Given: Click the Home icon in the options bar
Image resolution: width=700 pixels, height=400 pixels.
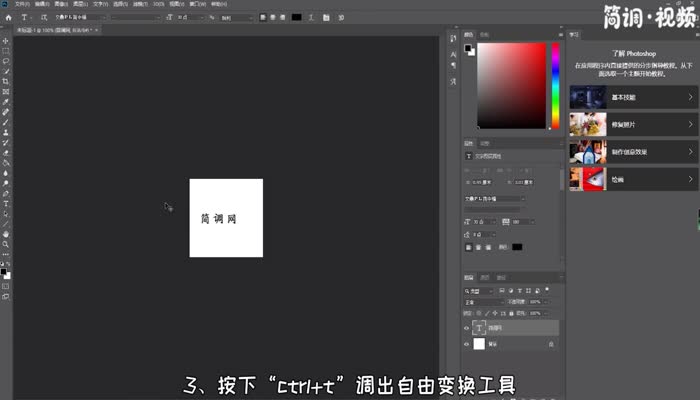Looking at the screenshot, I should [7, 17].
